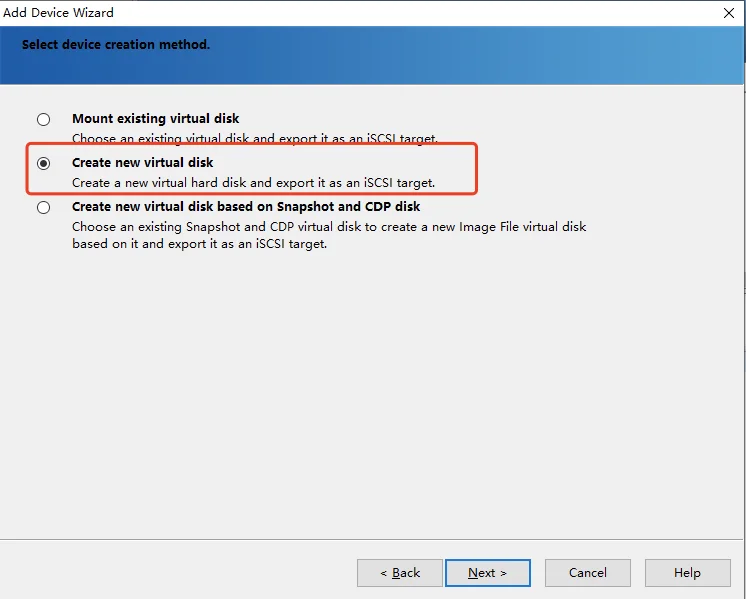Click the 'Mount existing virtual disk' bold label
746x599 pixels.
coord(156,118)
